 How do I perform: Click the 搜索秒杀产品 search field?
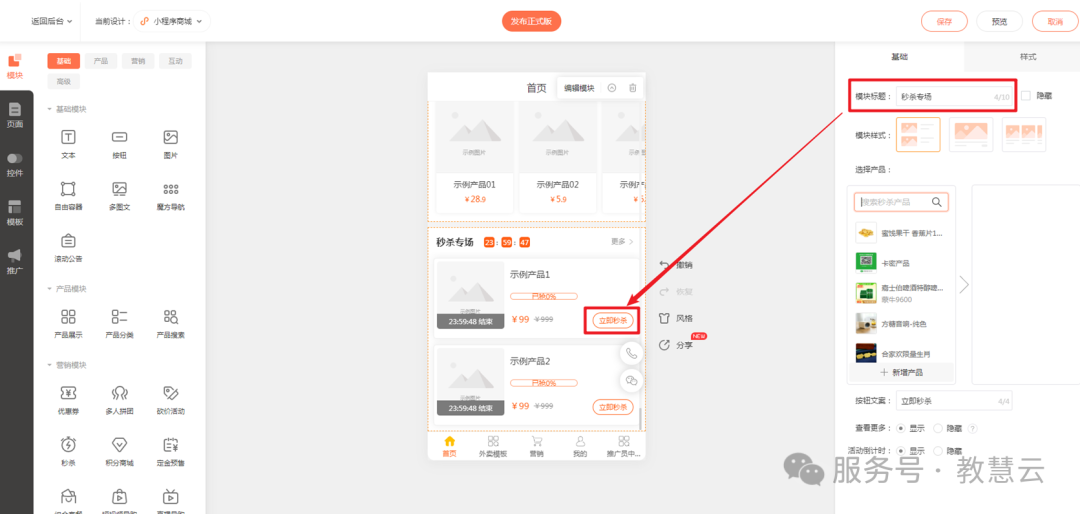point(893,202)
